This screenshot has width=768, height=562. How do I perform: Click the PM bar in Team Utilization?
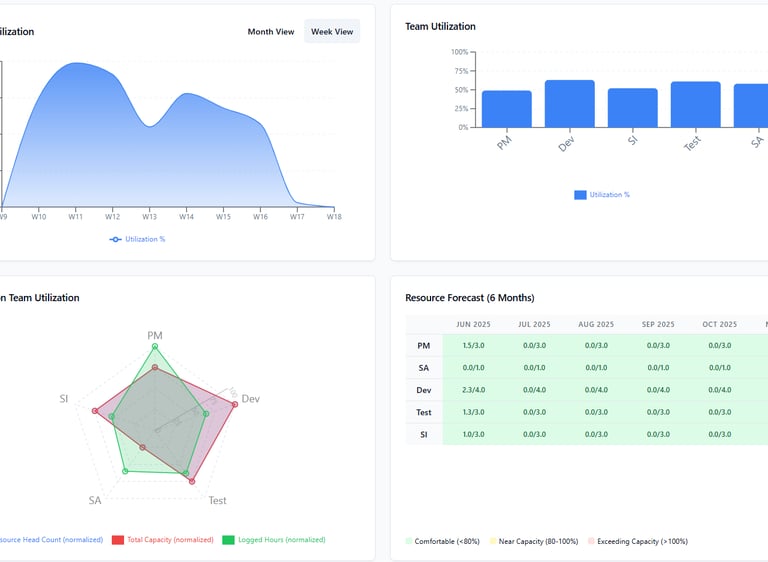506,109
